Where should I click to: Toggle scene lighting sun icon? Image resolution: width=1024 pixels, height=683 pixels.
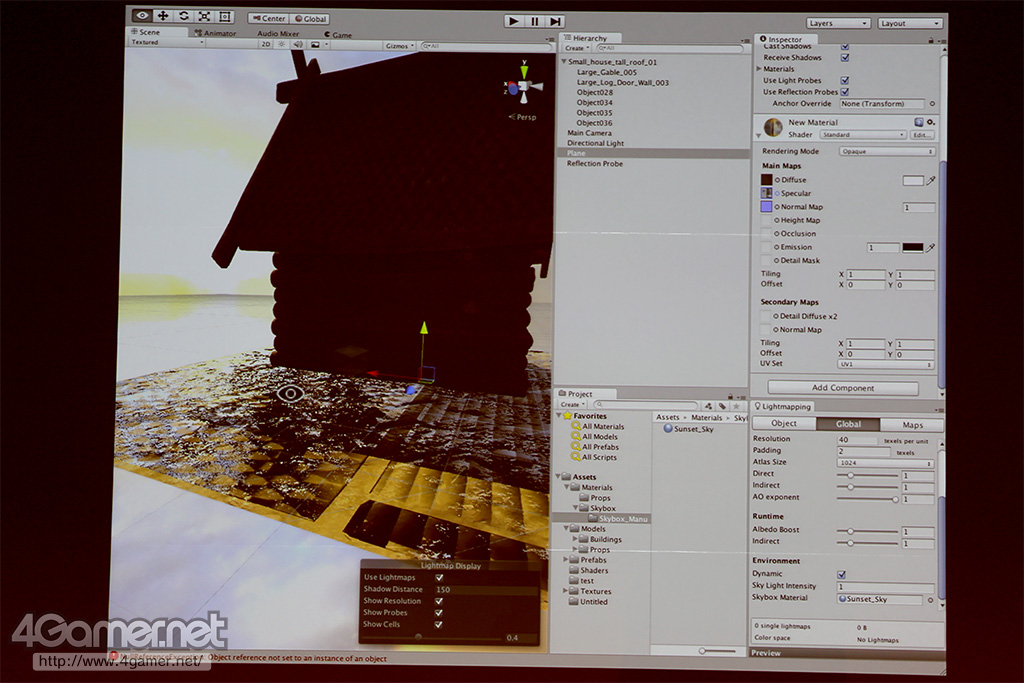pos(281,44)
